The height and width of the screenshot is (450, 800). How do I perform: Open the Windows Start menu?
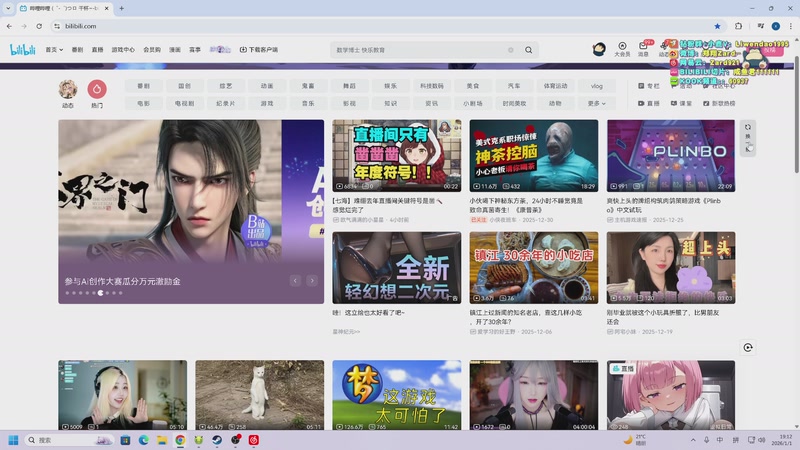(14, 440)
